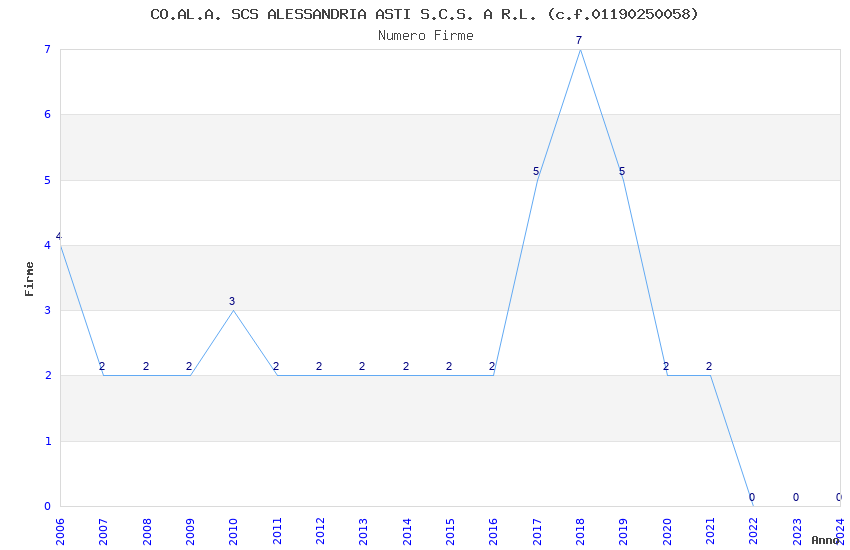This screenshot has width=850, height=550.
Task: Click the data label 0 for 2022
Action: coord(752,497)
